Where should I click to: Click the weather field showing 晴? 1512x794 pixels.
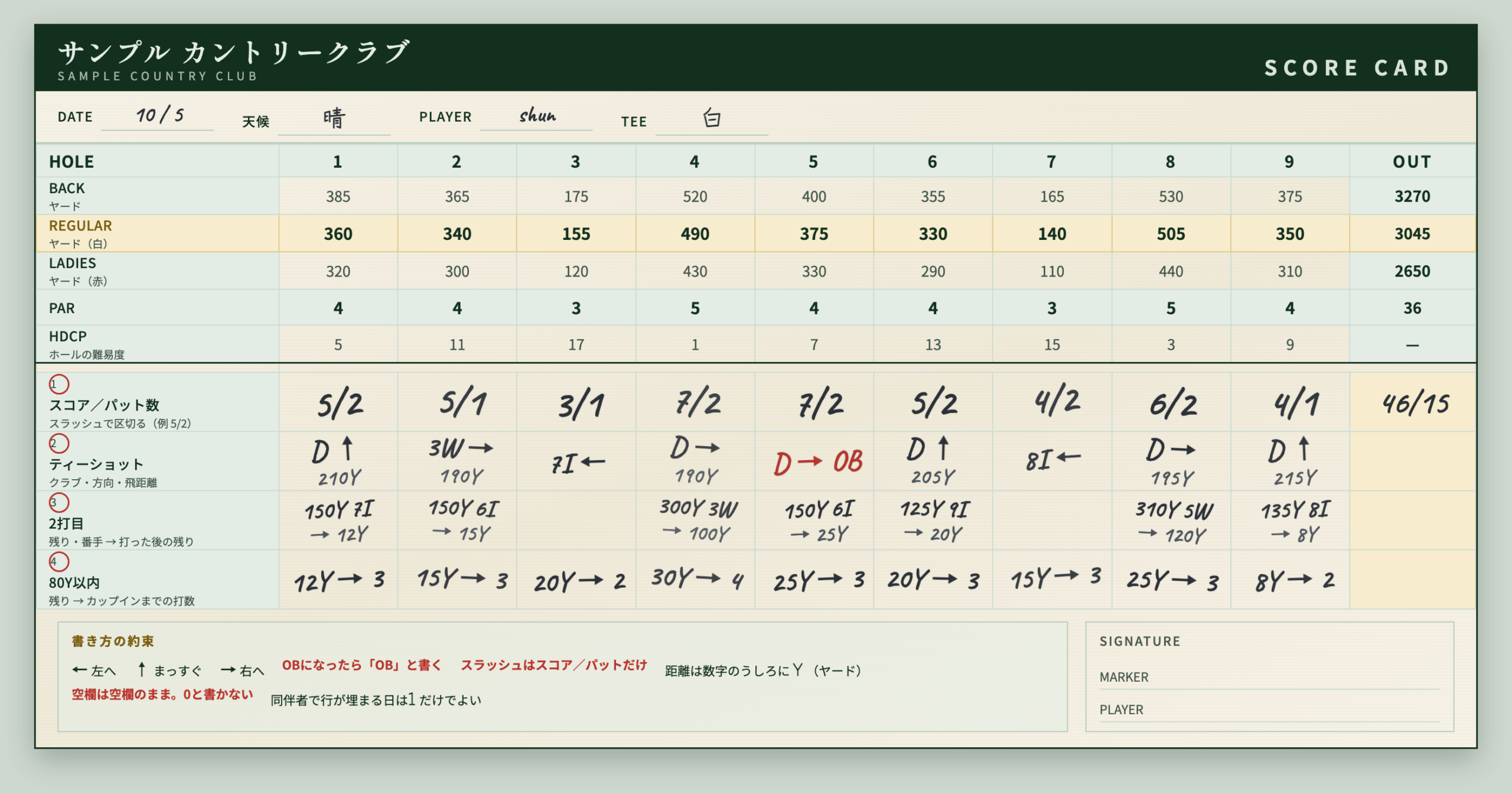[x=334, y=119]
